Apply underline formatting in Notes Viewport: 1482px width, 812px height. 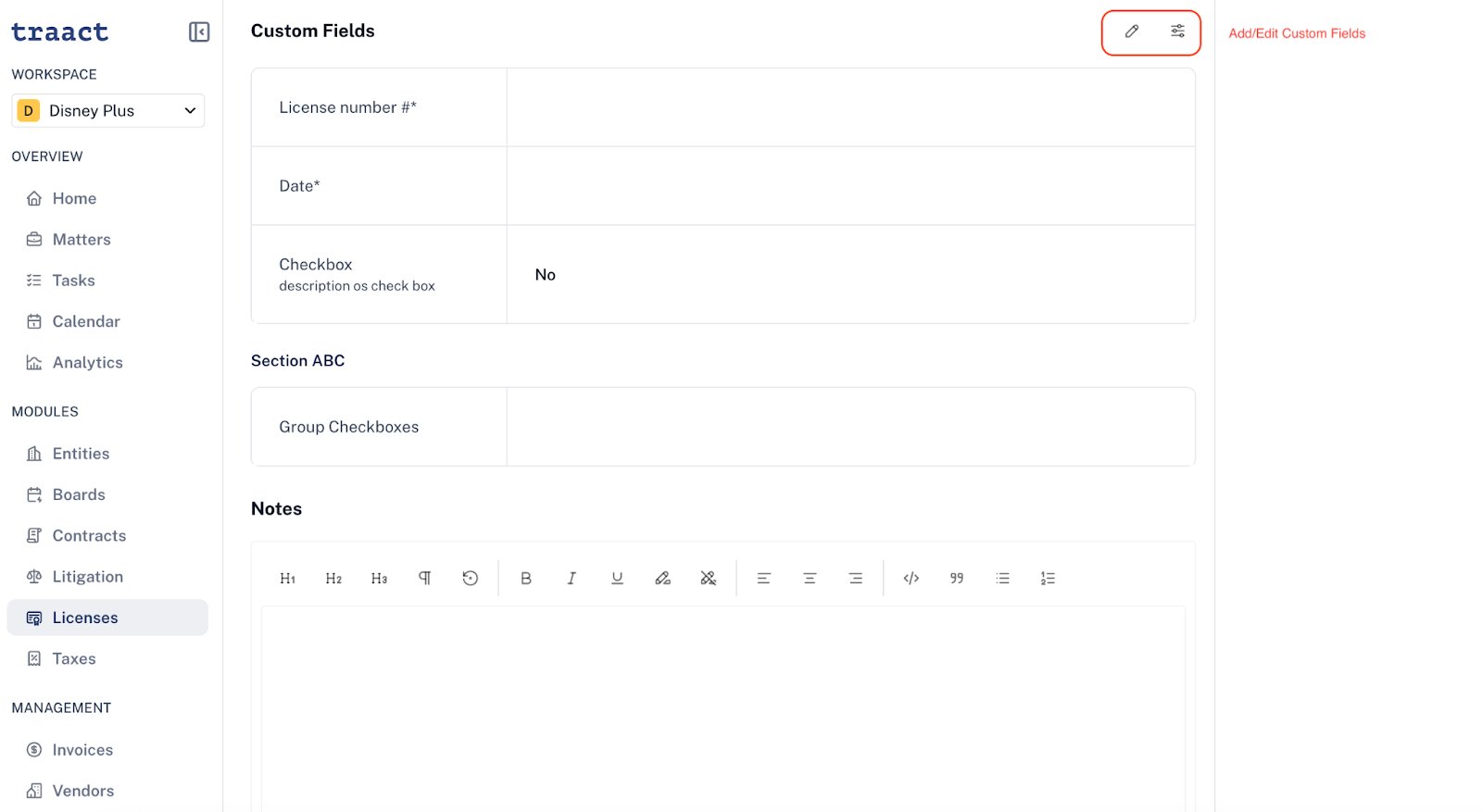pos(617,579)
